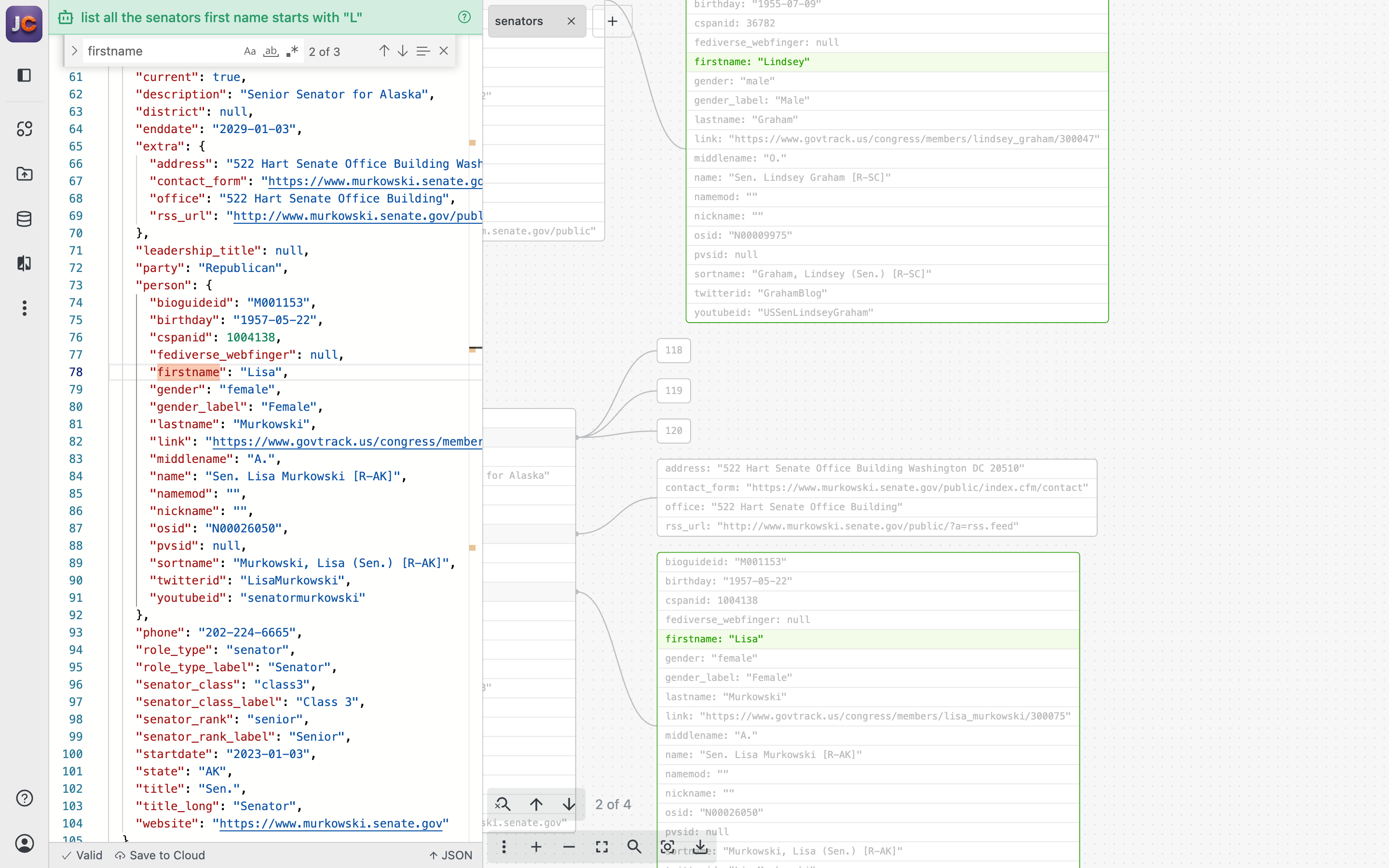
Task: Open the three-dot options menu in the sidebar
Action: pos(24,308)
